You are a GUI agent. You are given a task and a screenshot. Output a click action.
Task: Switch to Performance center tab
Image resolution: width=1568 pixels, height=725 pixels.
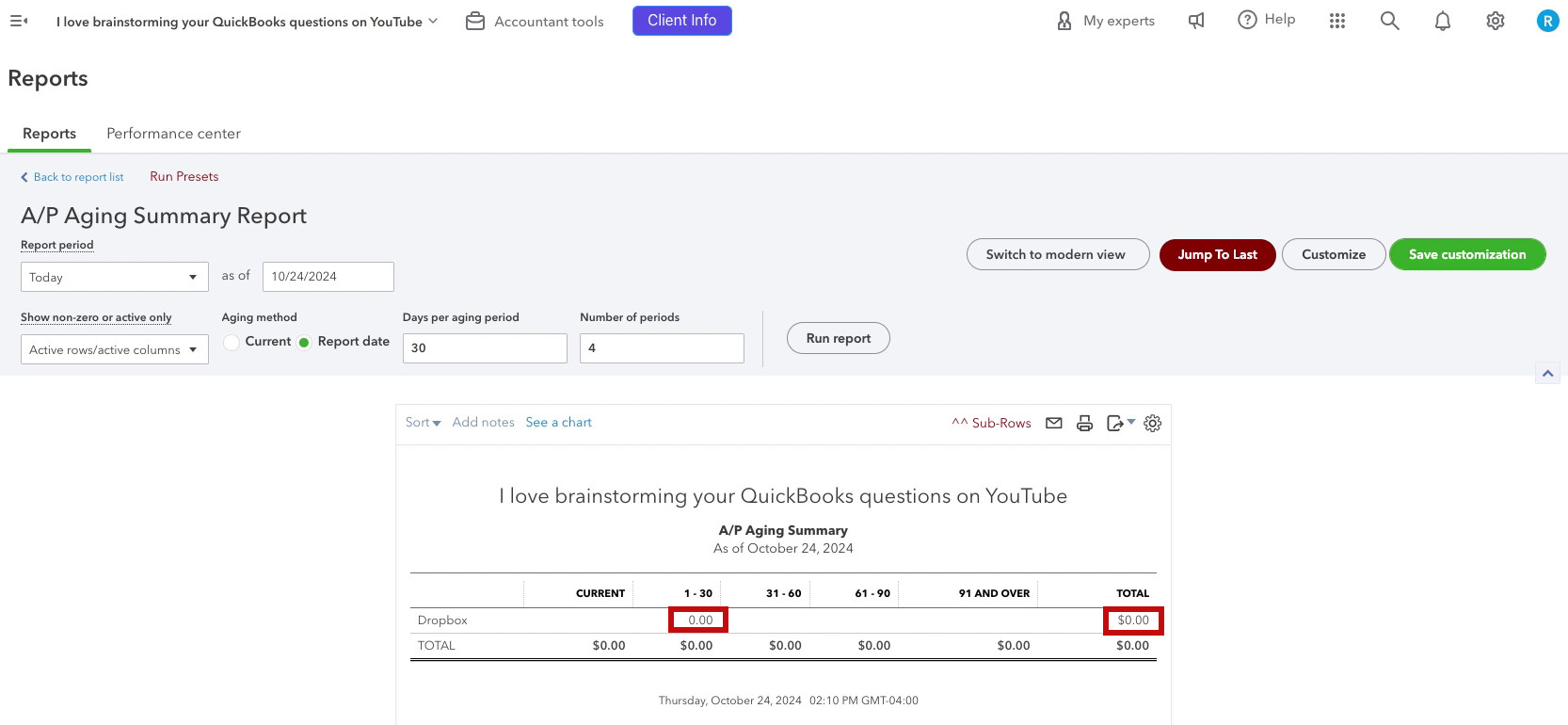pos(173,134)
